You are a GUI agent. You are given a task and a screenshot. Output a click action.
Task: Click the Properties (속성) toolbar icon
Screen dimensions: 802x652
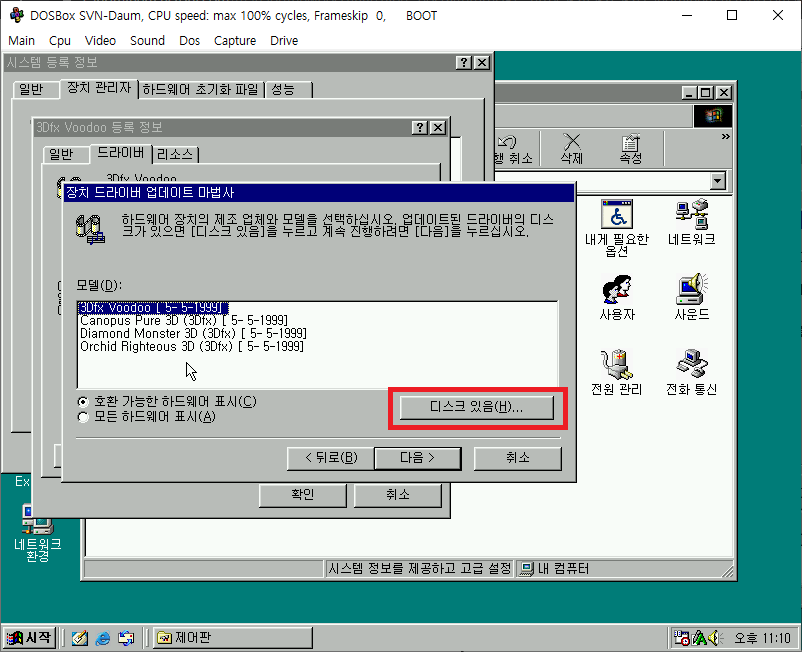[631, 149]
